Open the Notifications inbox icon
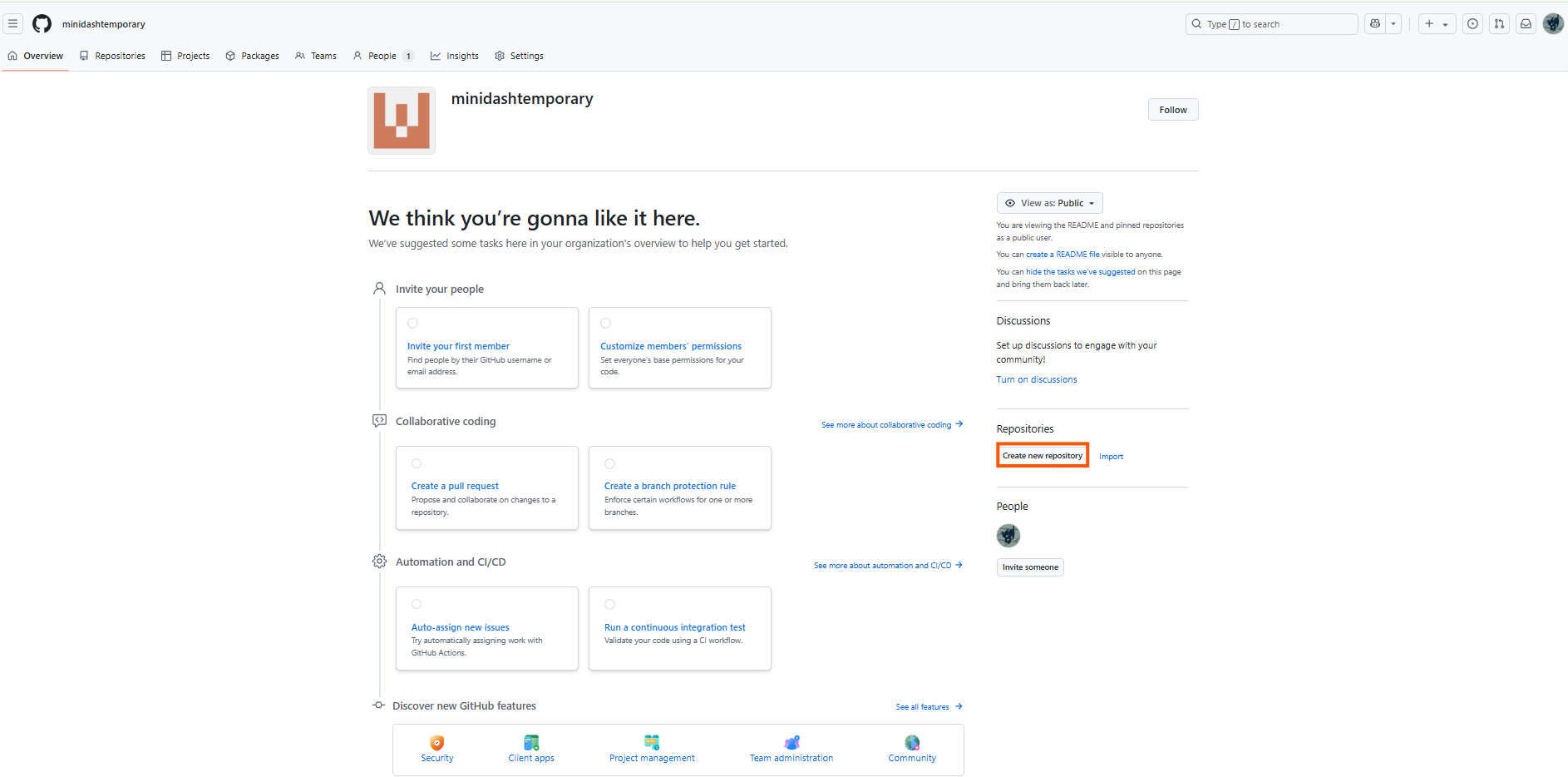This screenshot has height=777, width=1568. coord(1526,24)
